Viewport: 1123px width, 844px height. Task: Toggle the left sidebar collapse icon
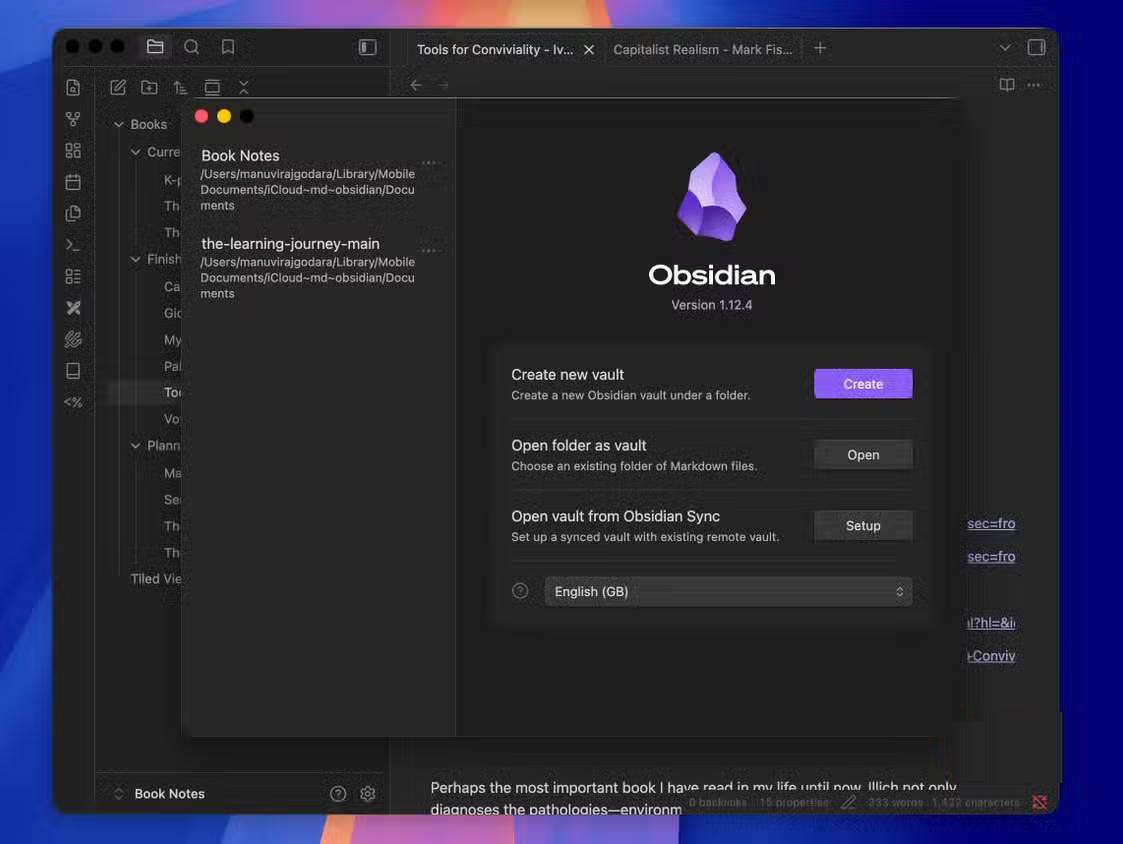pyautogui.click(x=367, y=47)
